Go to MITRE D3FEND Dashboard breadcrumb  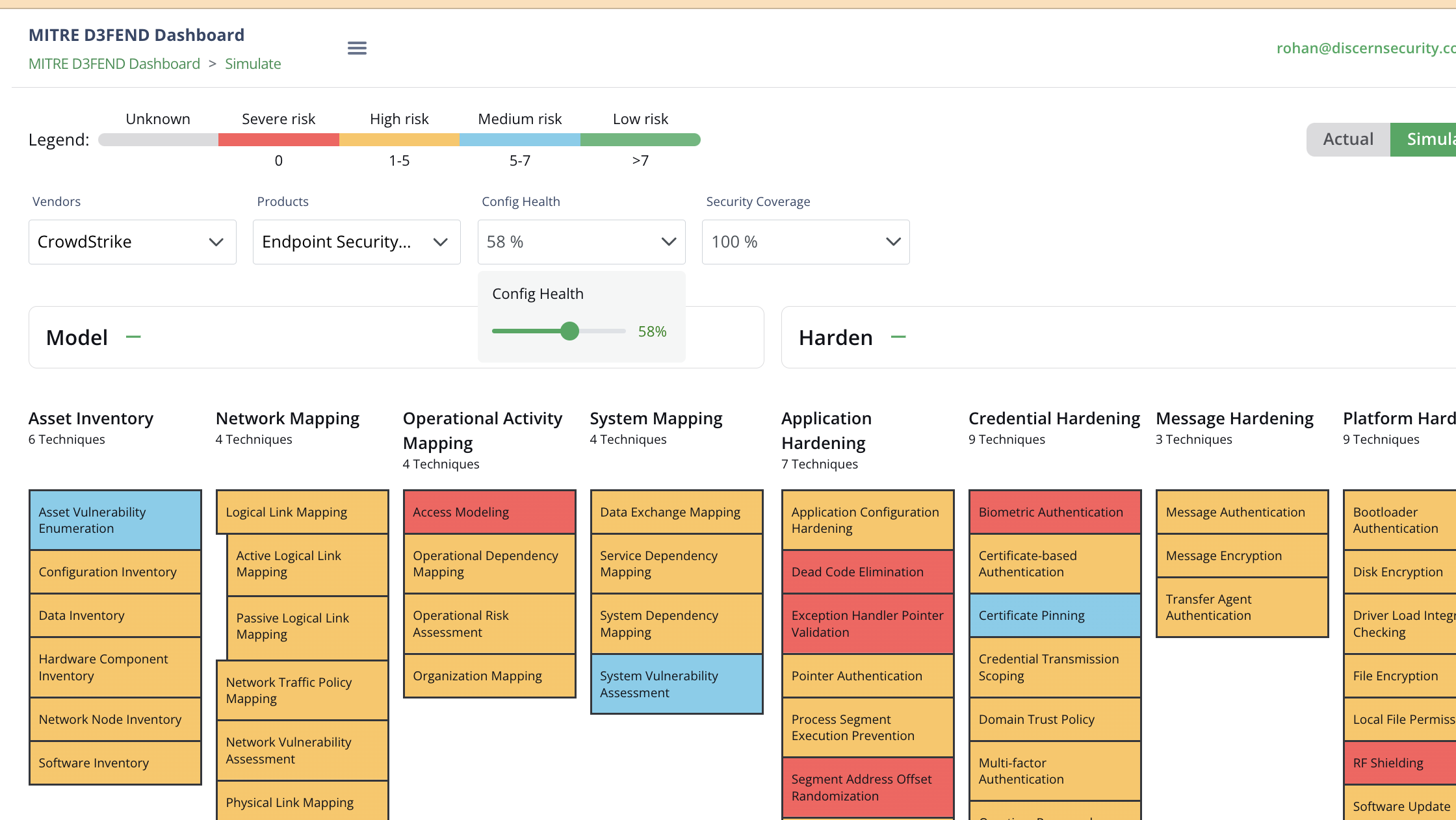coord(114,64)
